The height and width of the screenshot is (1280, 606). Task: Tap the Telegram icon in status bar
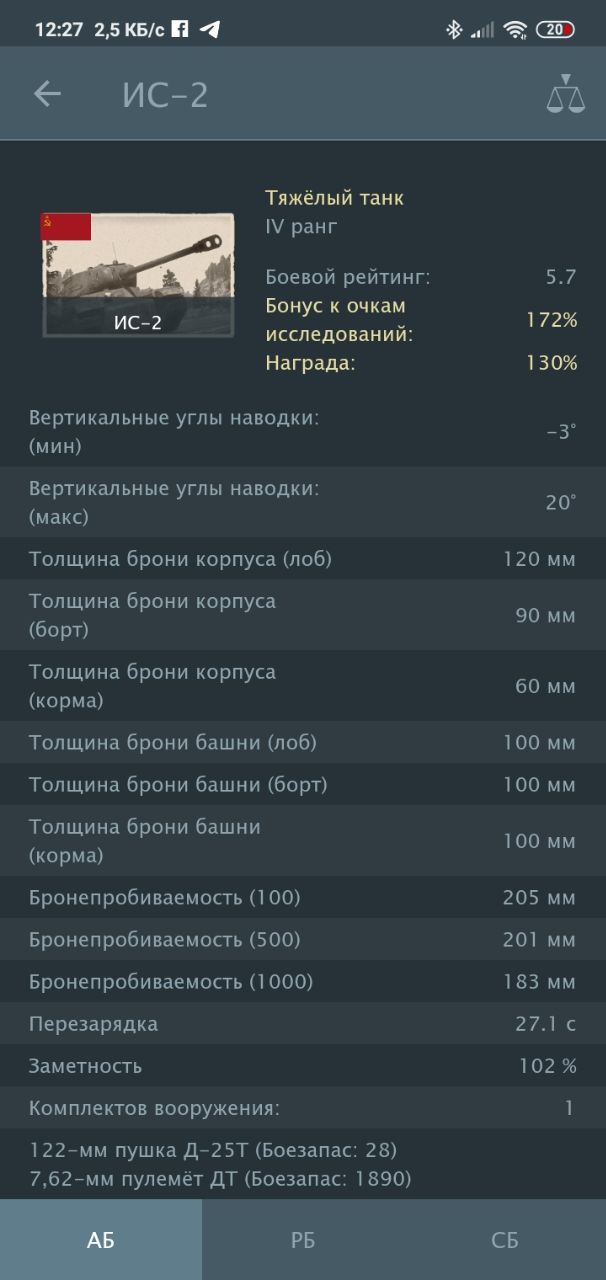(209, 29)
